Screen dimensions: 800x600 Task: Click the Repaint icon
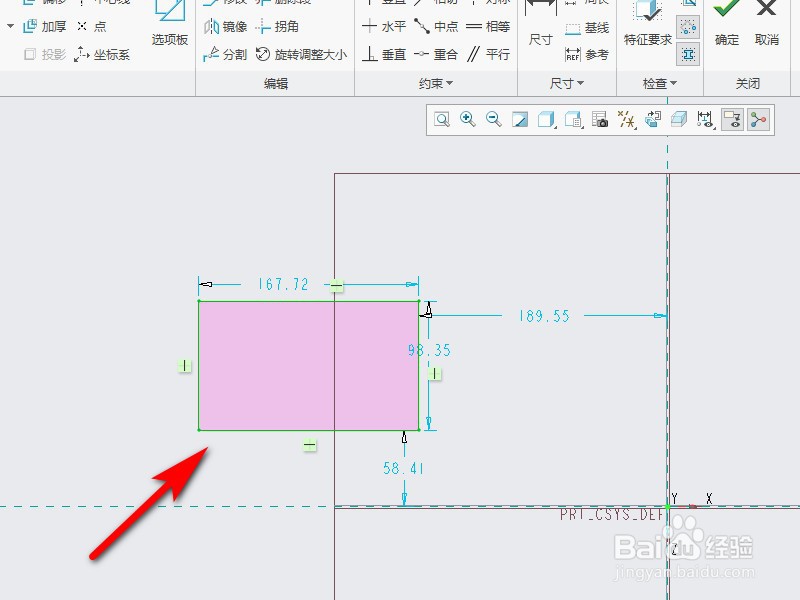click(520, 120)
